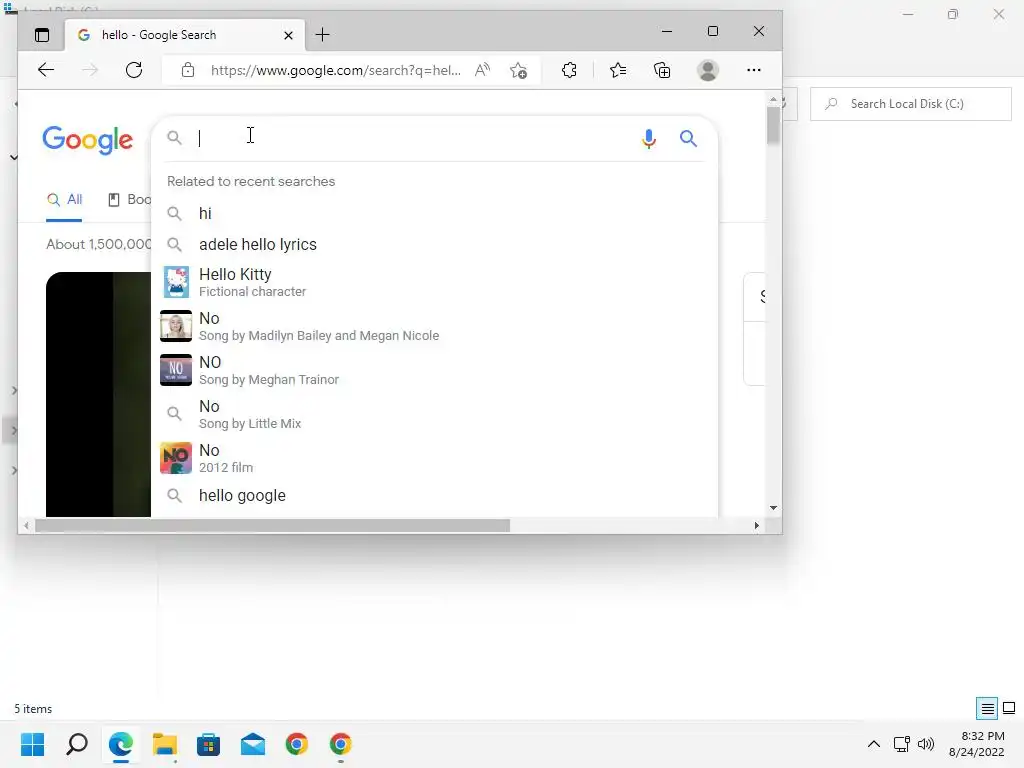Image resolution: width=1024 pixels, height=768 pixels.
Task: Click the browser vertical scrollbar thumb
Action: click(x=773, y=124)
